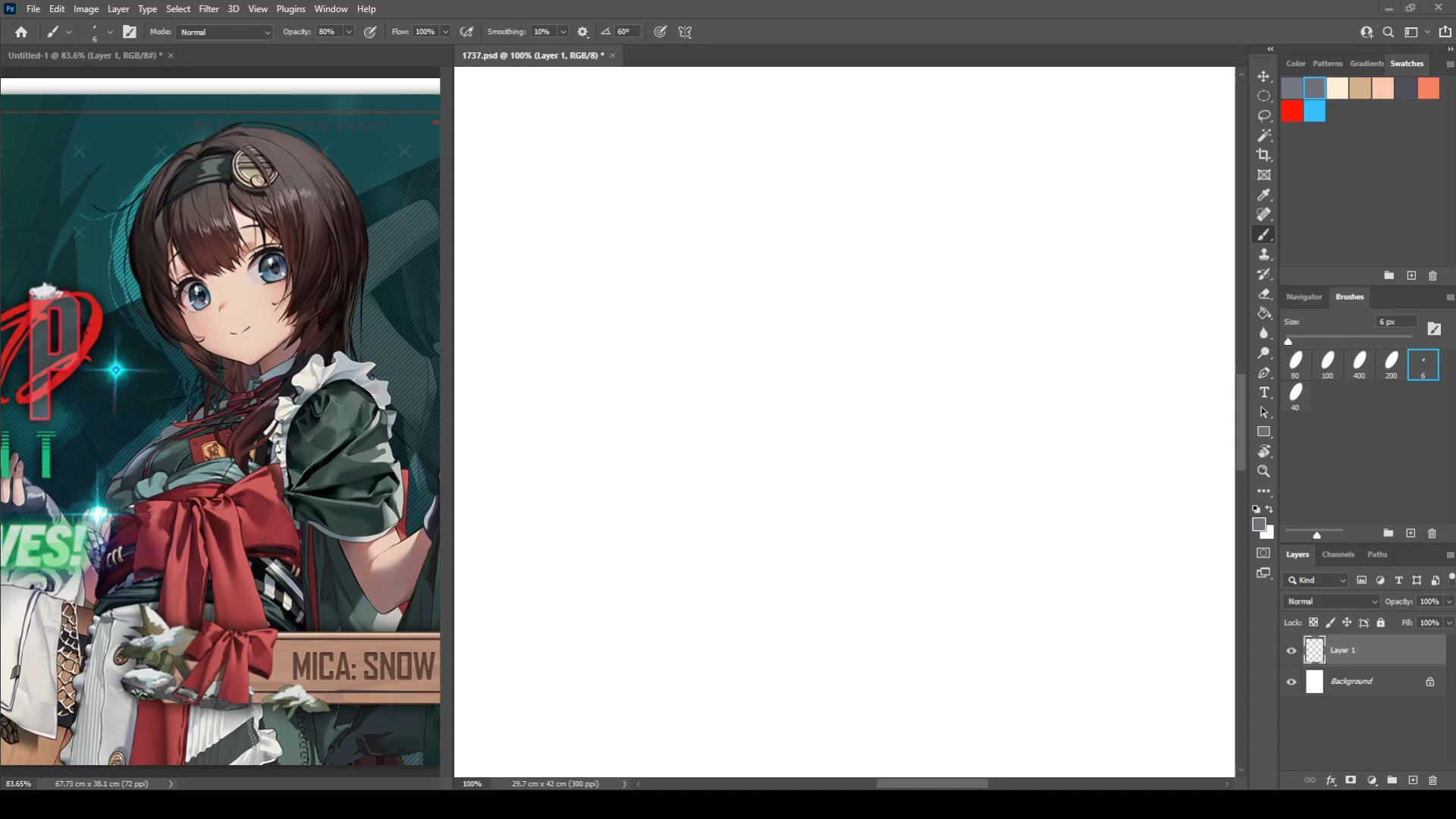Click the orange color swatch

[x=1429, y=88]
